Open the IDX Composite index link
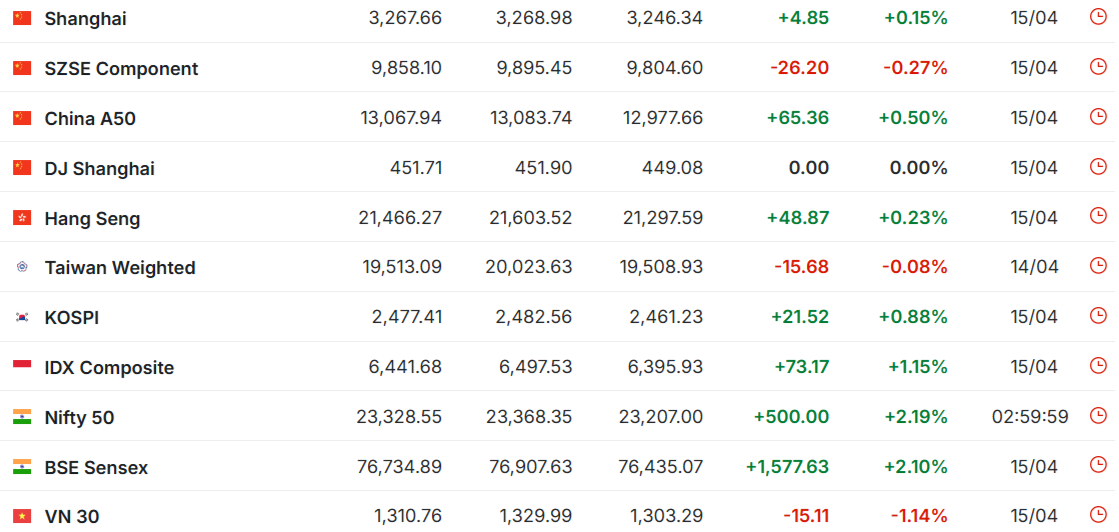The image size is (1119, 532). tap(109, 368)
